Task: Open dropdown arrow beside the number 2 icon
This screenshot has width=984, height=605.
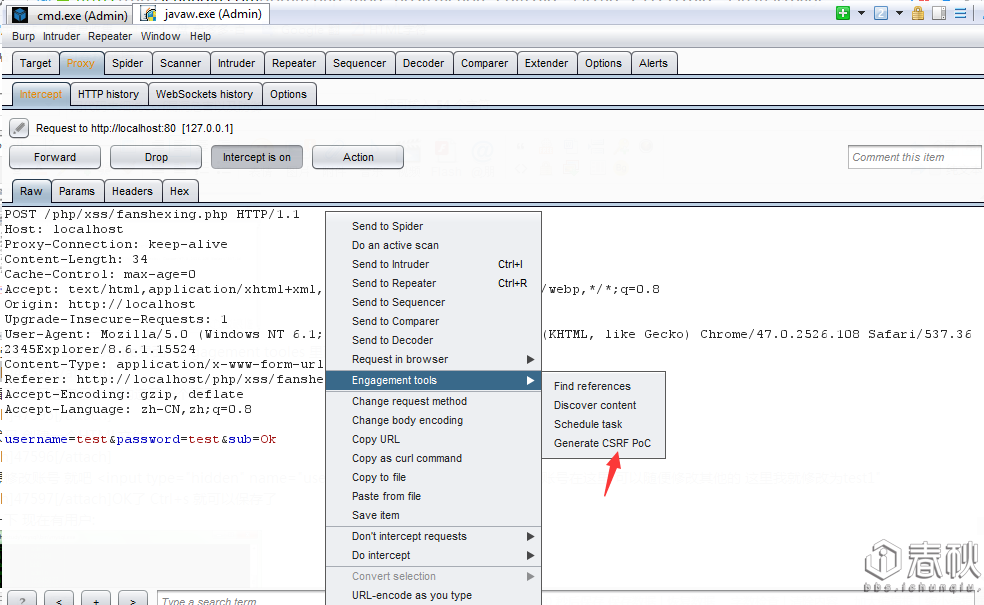Action: pos(899,13)
